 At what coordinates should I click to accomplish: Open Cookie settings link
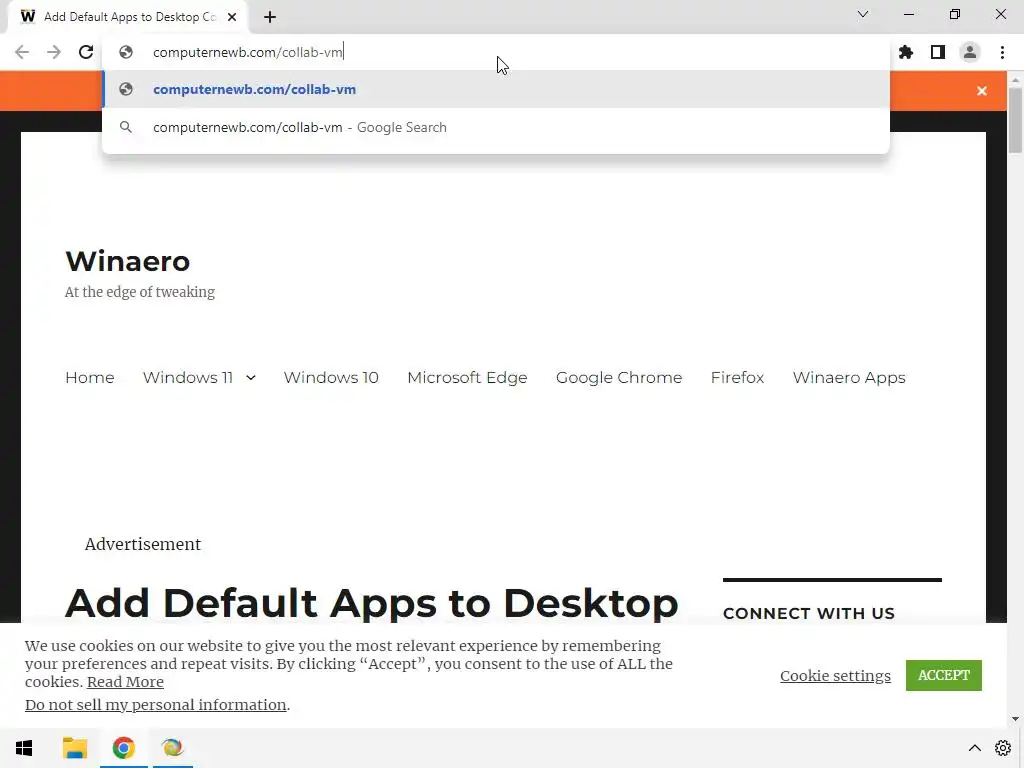point(835,676)
